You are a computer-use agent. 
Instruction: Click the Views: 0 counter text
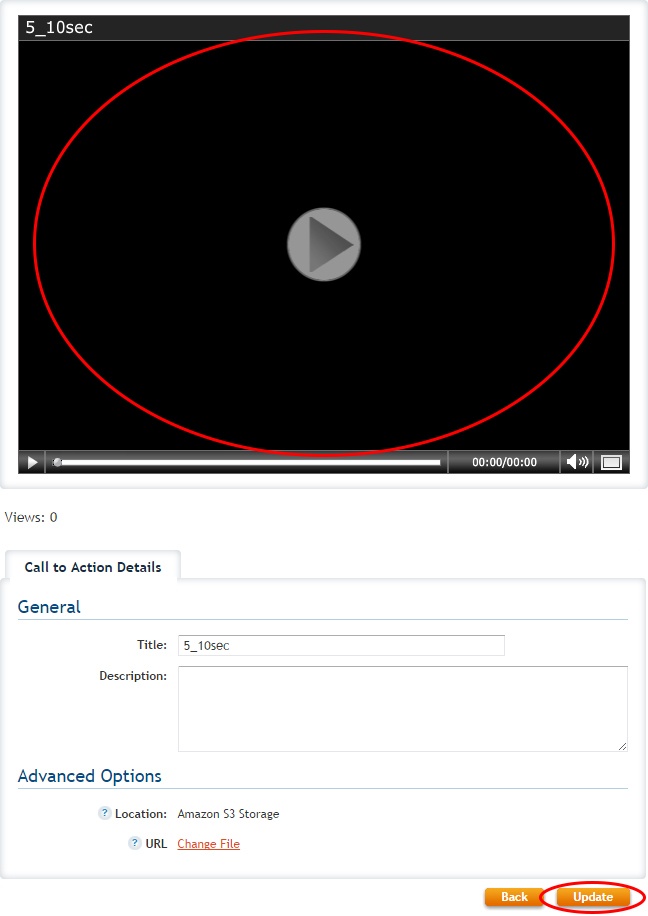[31, 517]
